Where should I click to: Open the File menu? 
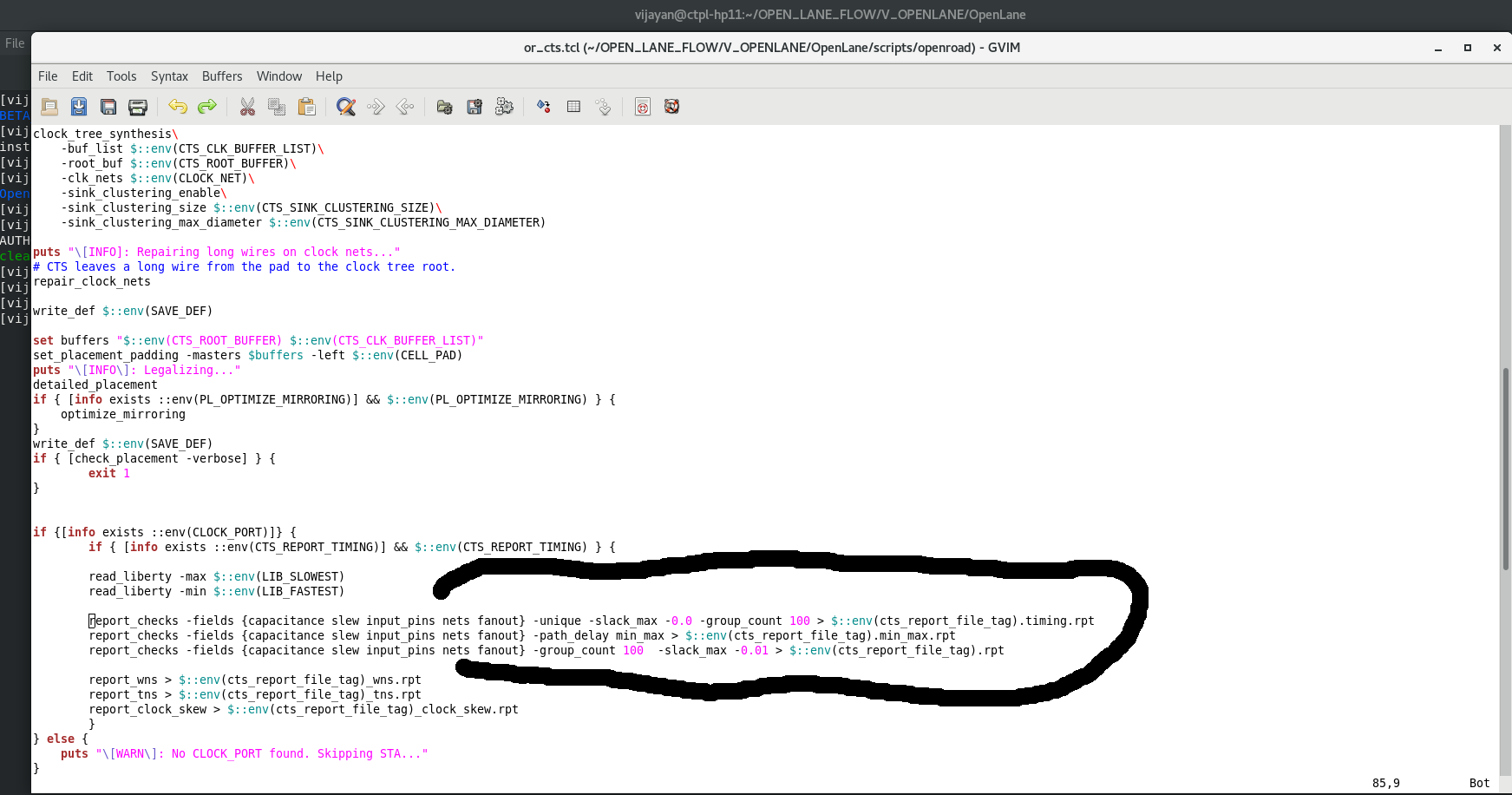pos(48,76)
